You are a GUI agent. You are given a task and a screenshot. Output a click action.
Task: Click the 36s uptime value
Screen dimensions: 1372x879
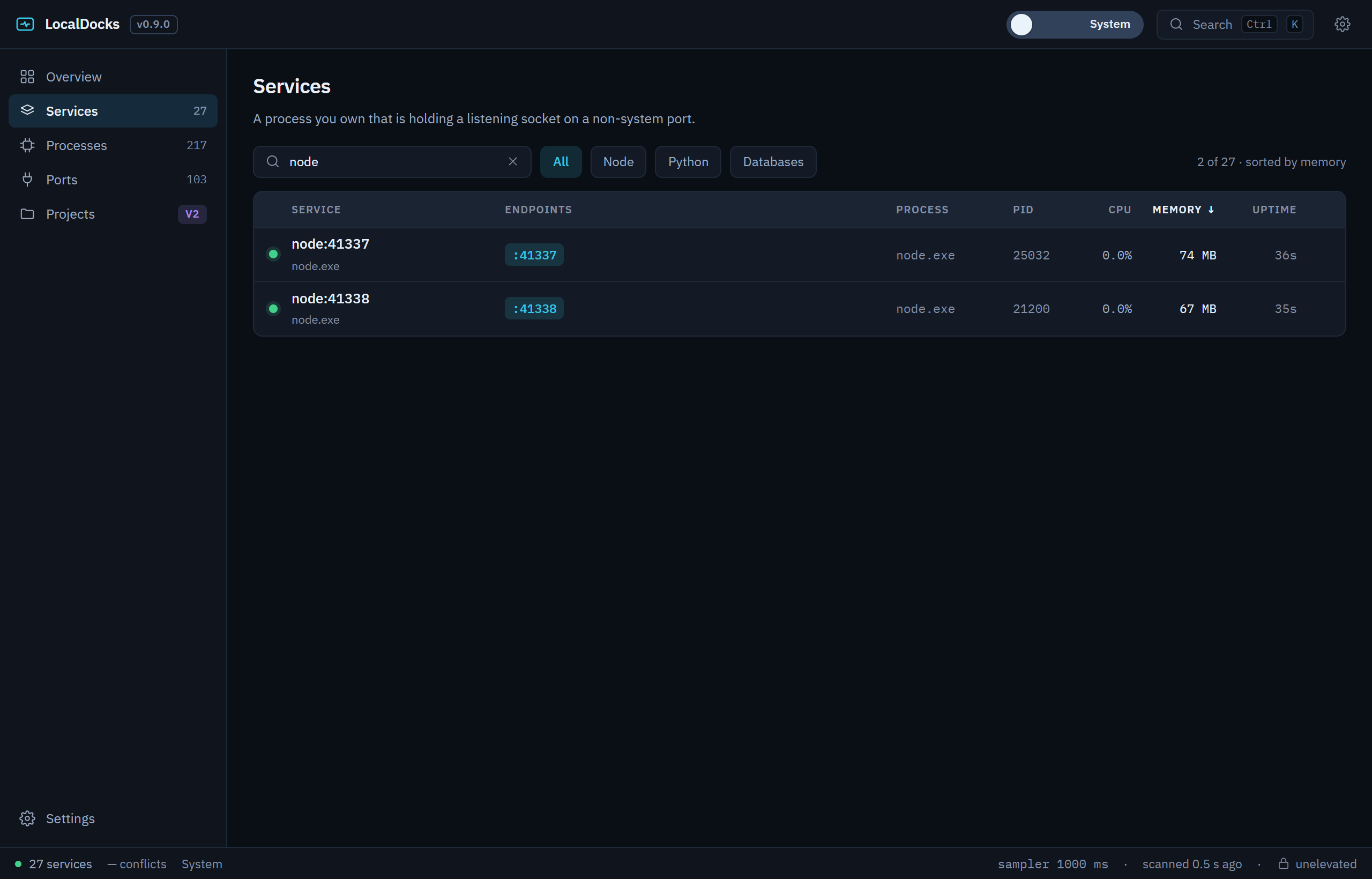(1285, 255)
